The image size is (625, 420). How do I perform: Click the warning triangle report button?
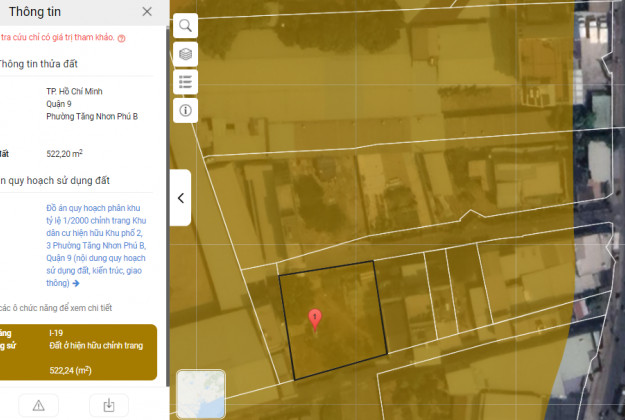[x=38, y=405]
